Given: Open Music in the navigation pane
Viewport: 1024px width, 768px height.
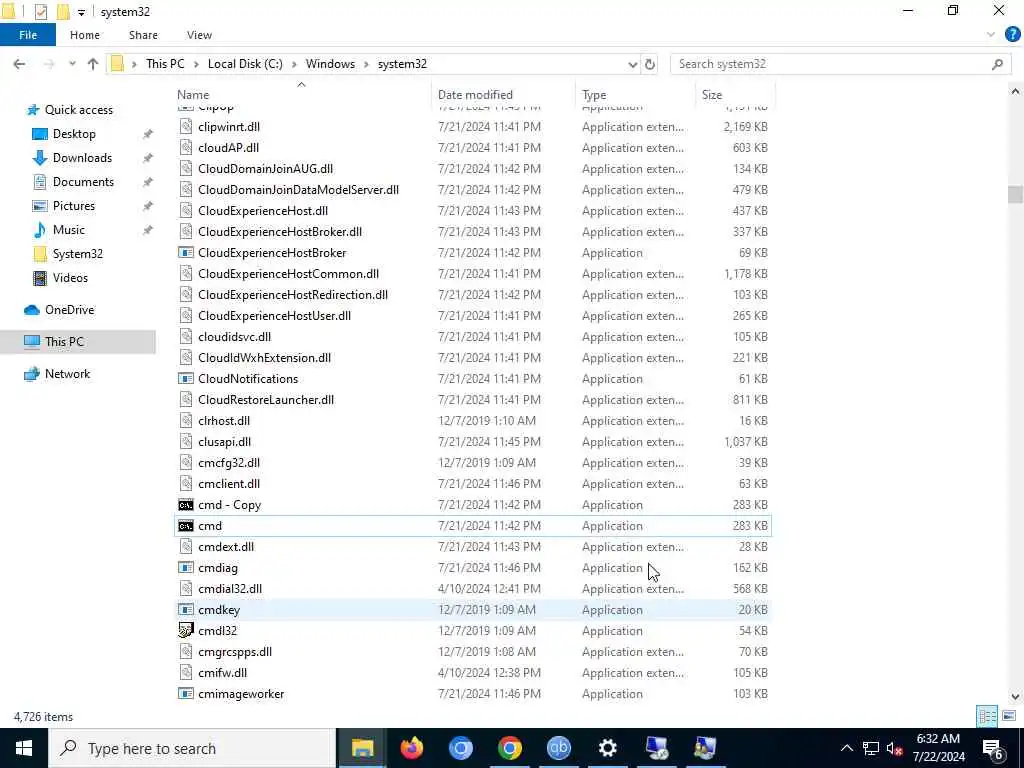Looking at the screenshot, I should [69, 230].
